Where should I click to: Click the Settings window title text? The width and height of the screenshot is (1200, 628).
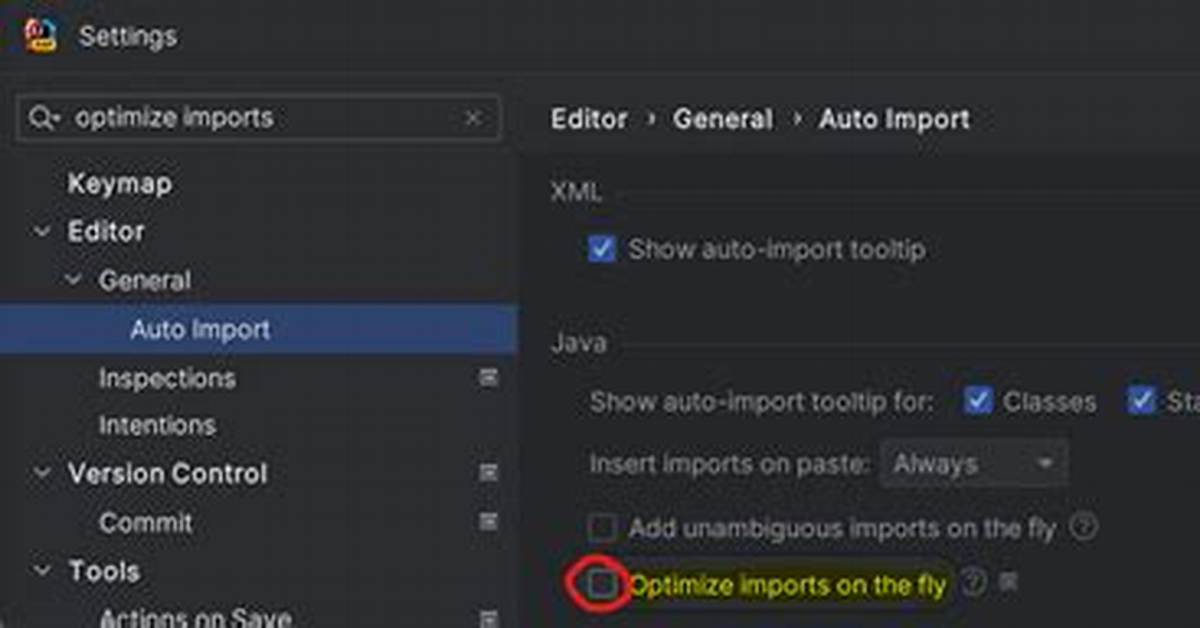[128, 37]
